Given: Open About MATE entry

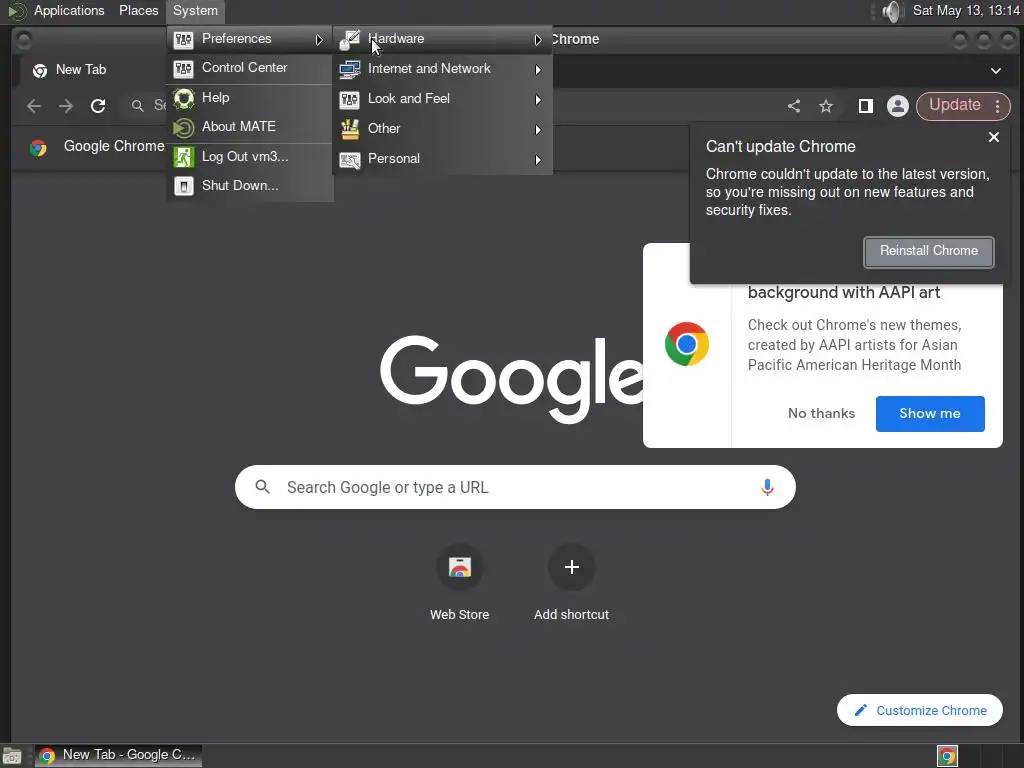Looking at the screenshot, I should [249, 127].
